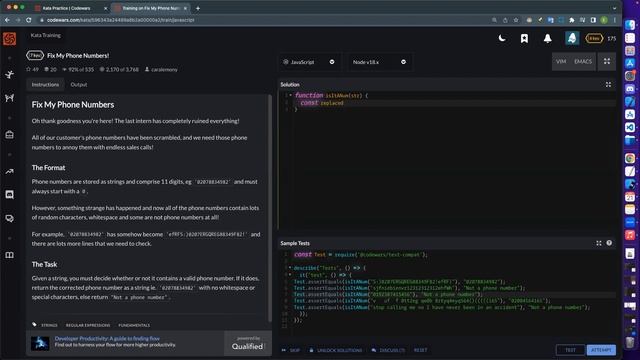This screenshot has width=640, height=360.
Task: Reload the page
Action: 29,20
